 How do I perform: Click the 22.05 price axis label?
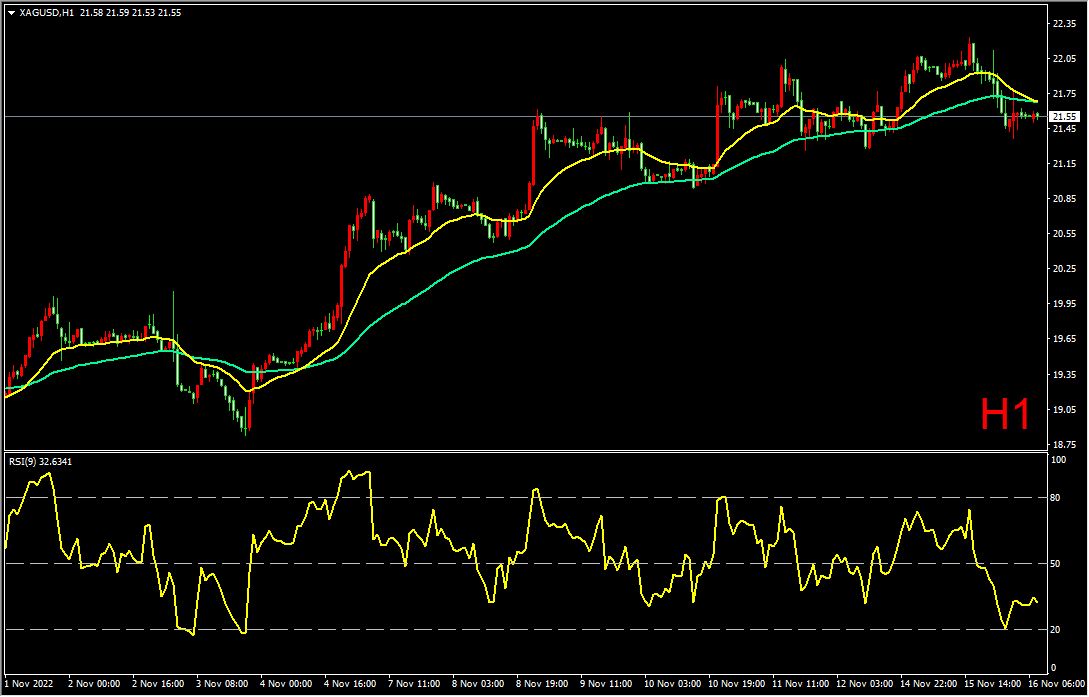(1065, 59)
